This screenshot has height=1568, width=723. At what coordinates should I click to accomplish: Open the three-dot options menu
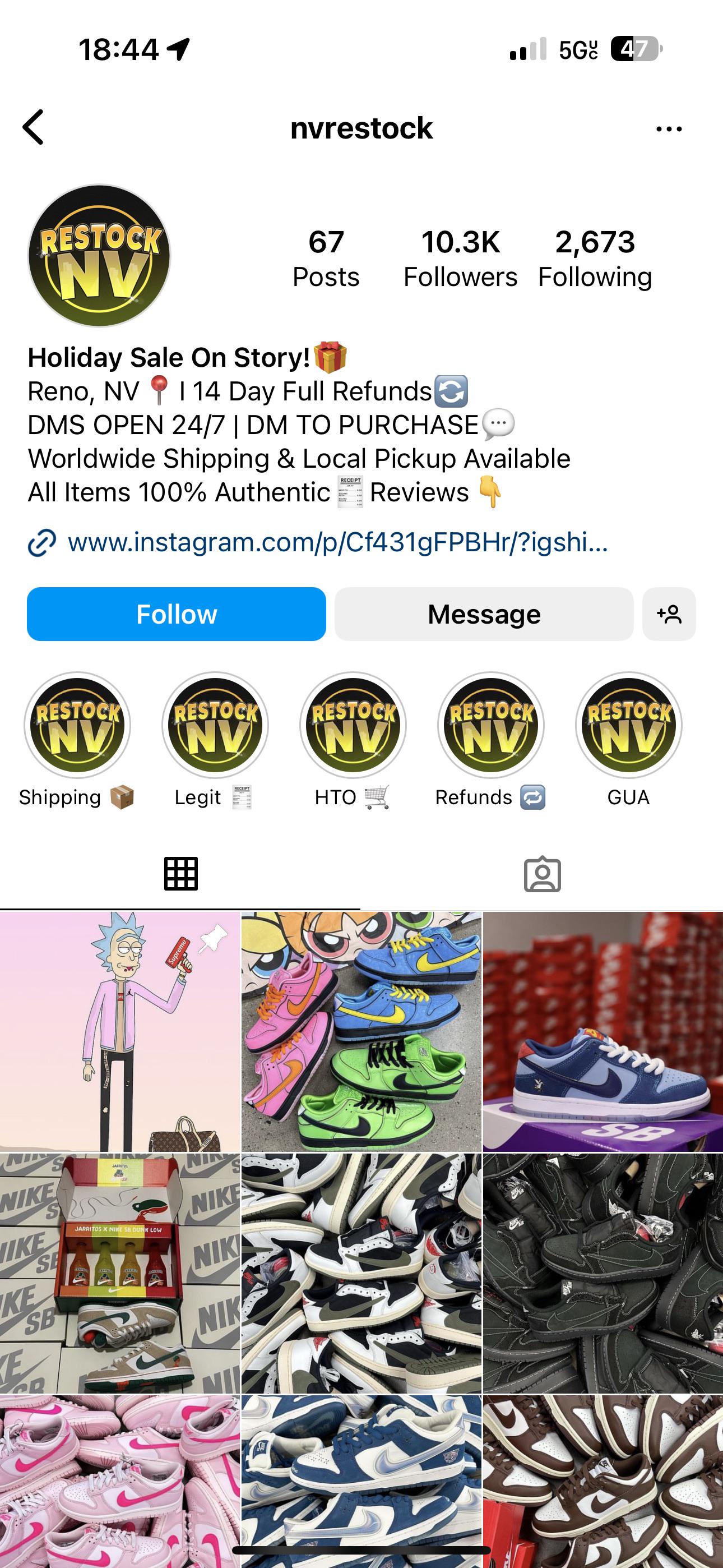(x=669, y=128)
